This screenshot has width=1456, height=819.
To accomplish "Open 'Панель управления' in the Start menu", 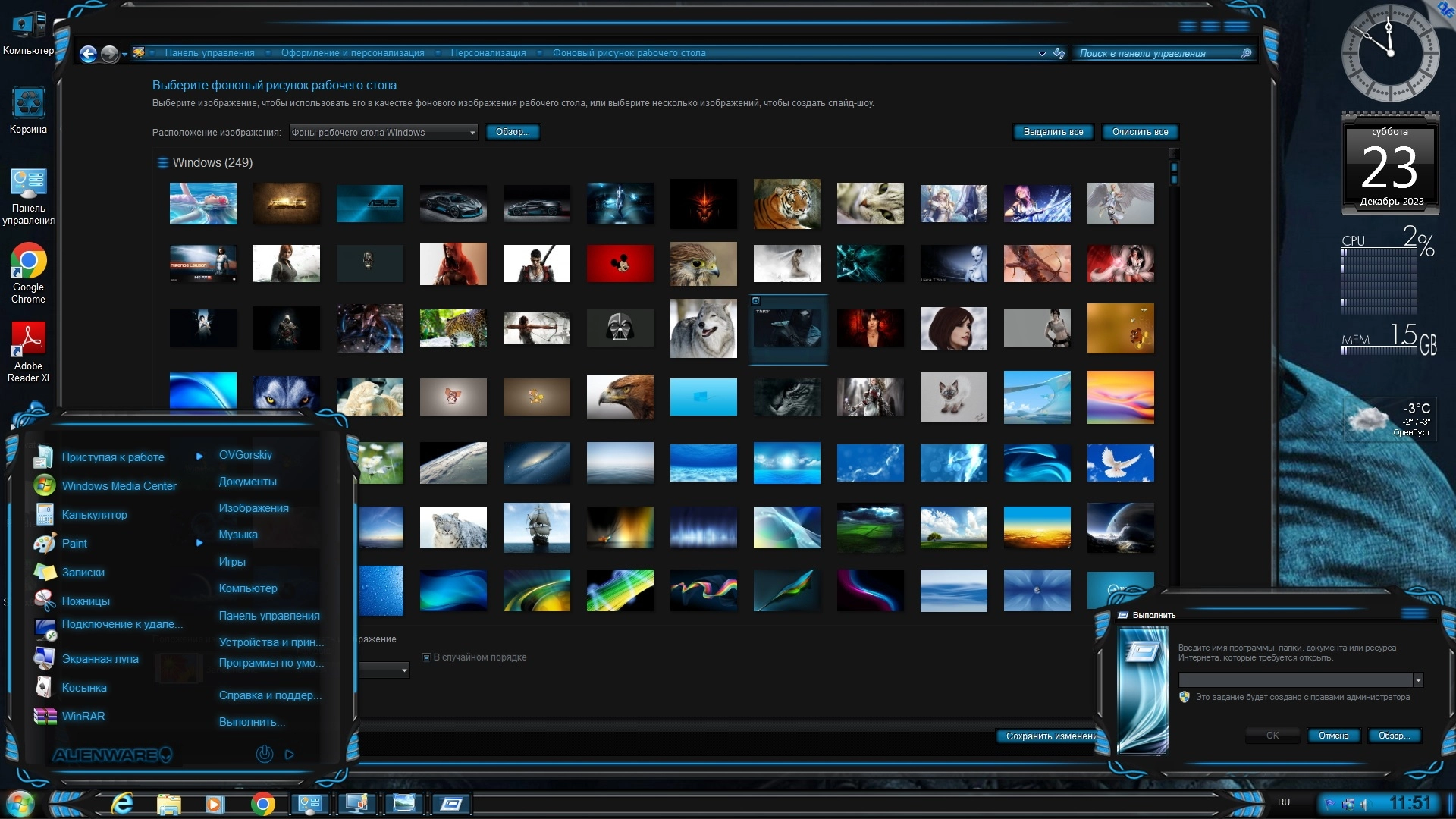I will pyautogui.click(x=268, y=615).
